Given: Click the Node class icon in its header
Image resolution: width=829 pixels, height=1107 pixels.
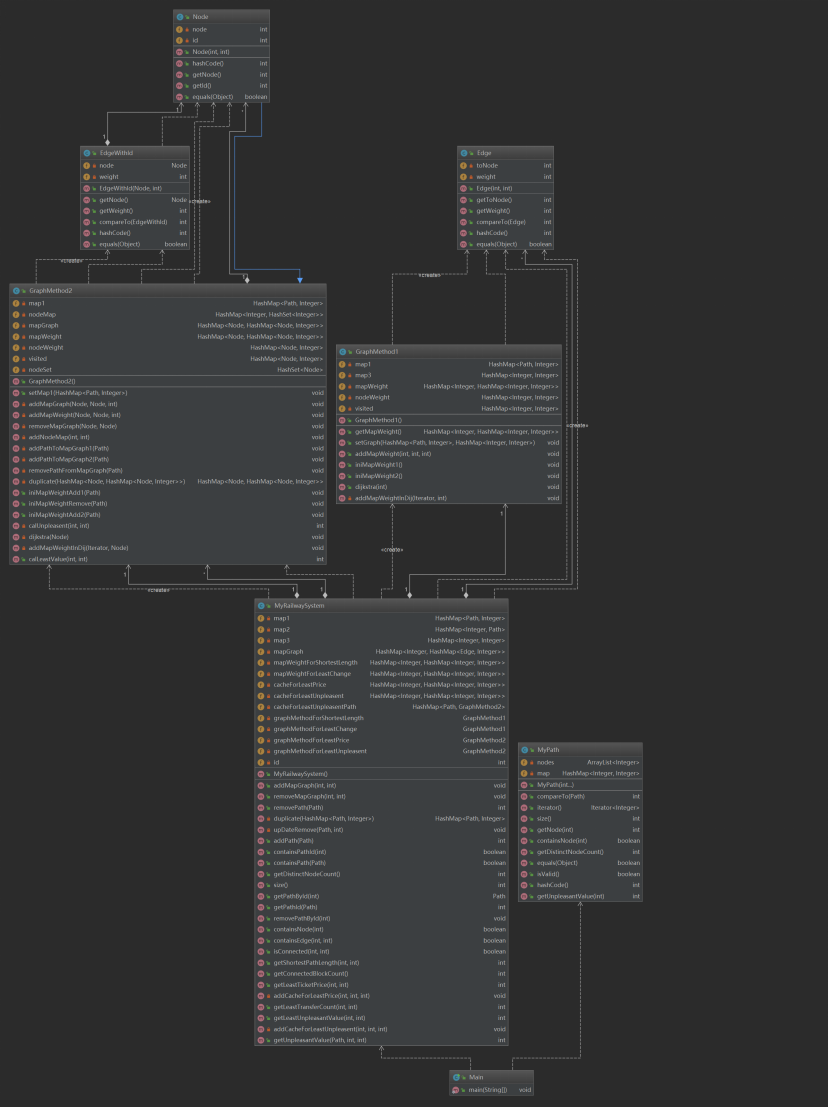Looking at the screenshot, I should pos(180,16).
